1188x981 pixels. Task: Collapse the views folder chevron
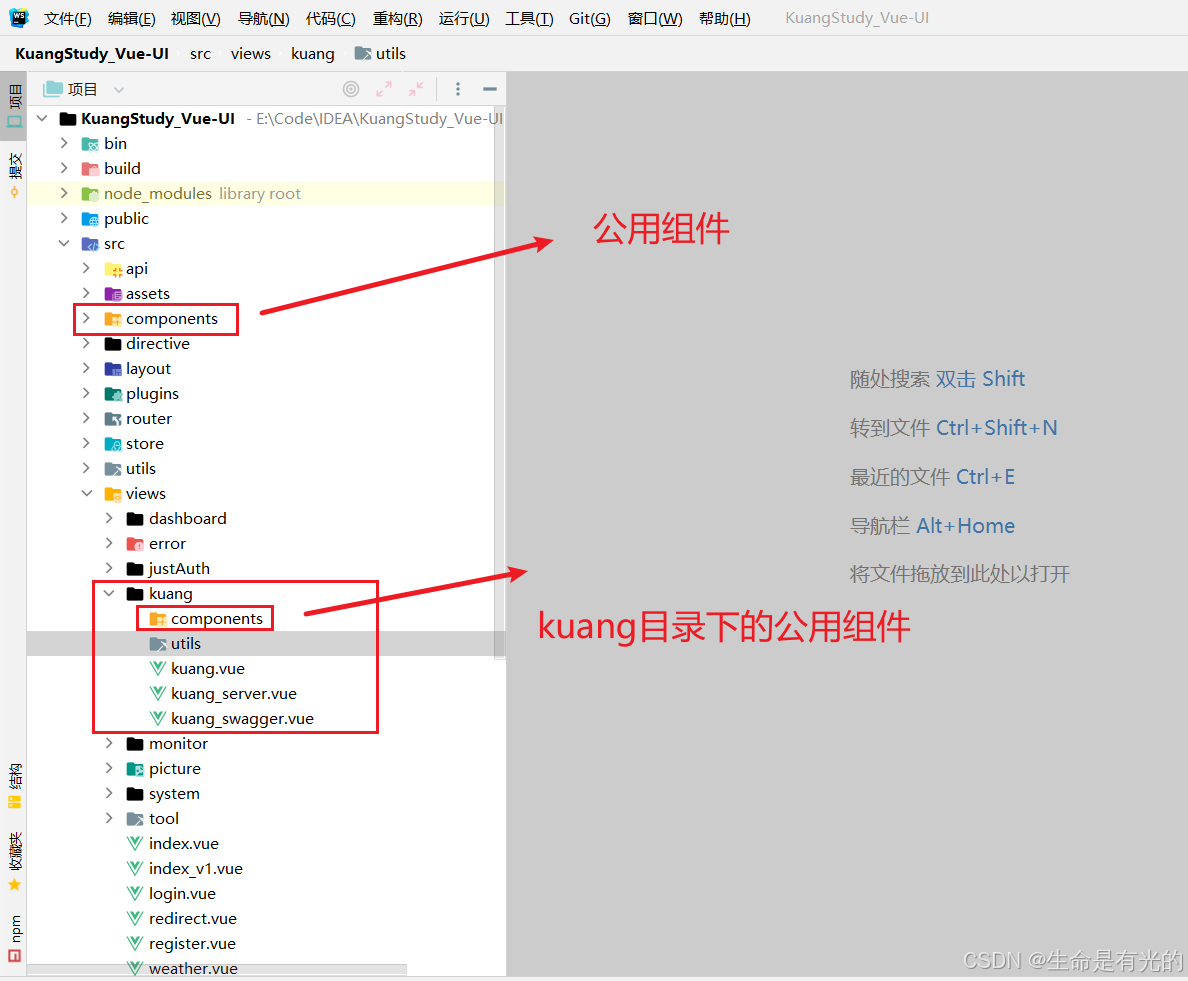tap(86, 493)
